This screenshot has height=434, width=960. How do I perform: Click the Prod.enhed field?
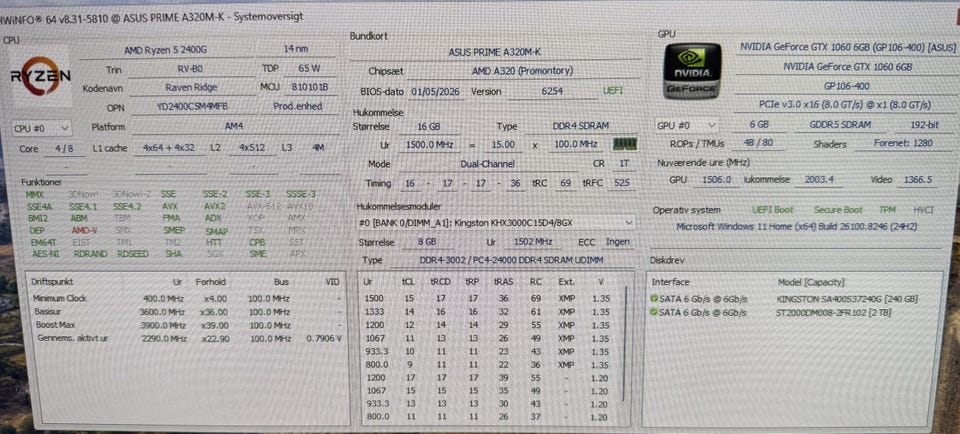[x=298, y=106]
